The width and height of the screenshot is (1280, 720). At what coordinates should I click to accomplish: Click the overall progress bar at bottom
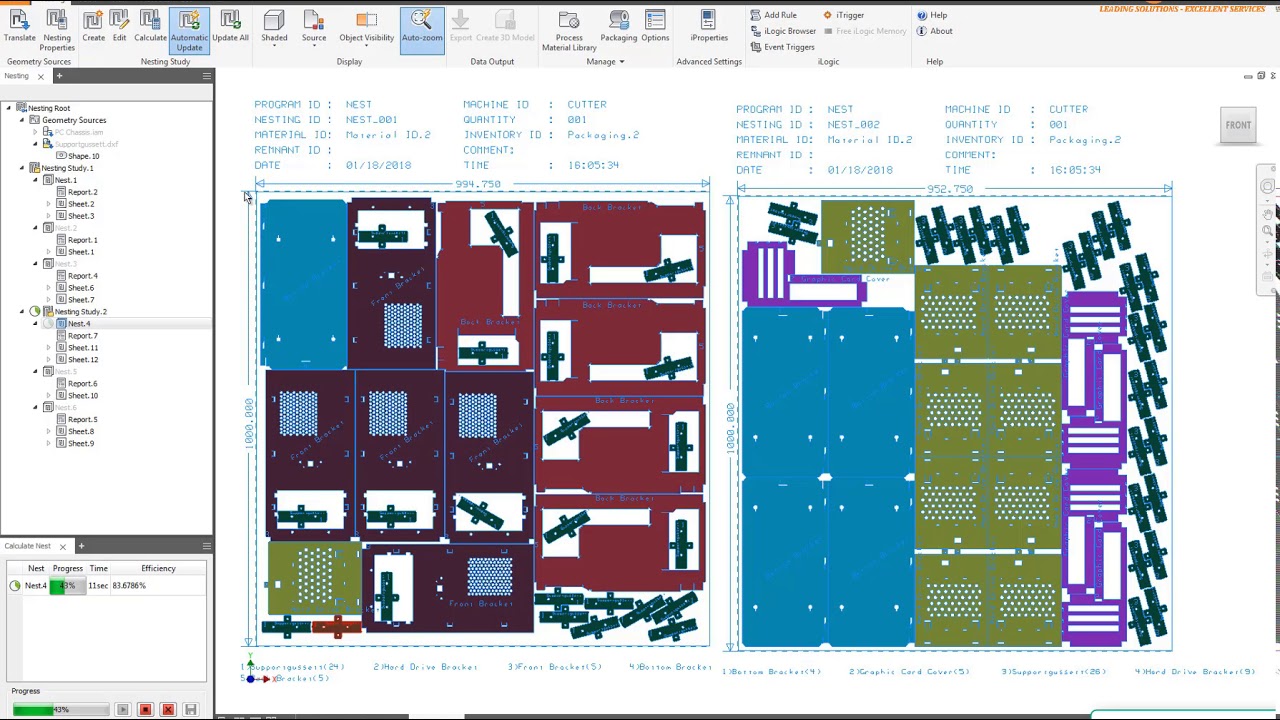(61, 710)
